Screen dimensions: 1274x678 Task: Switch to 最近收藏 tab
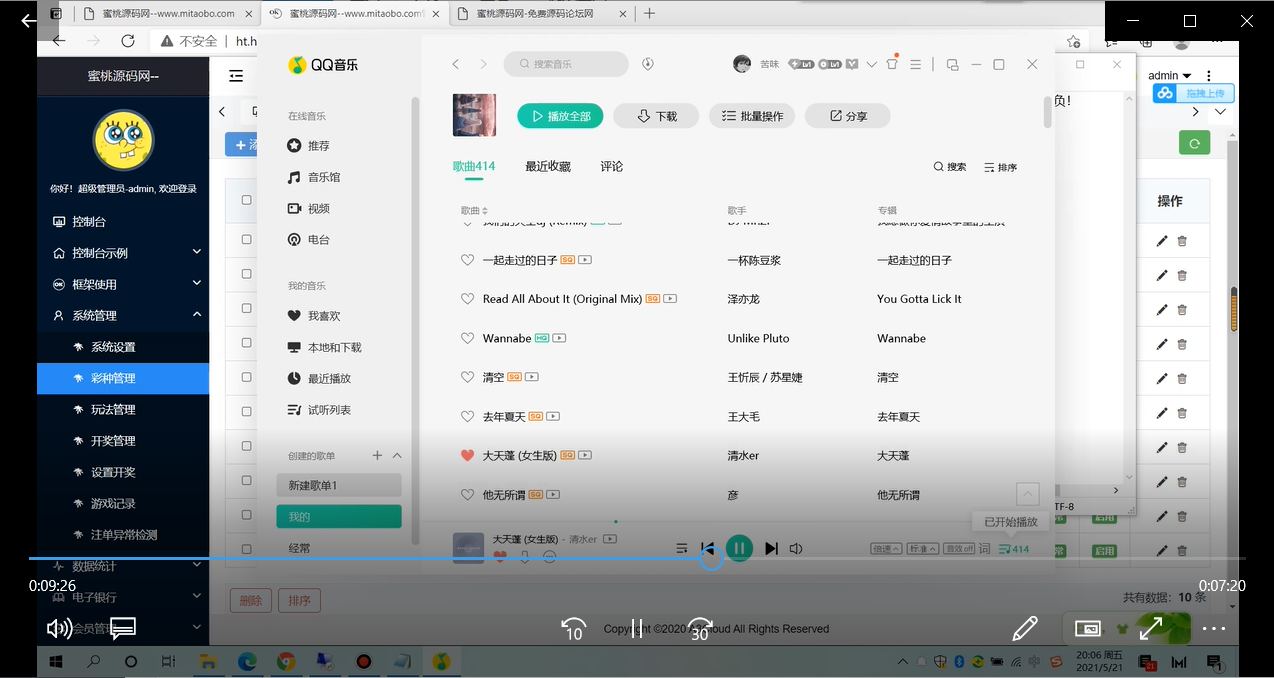(548, 167)
